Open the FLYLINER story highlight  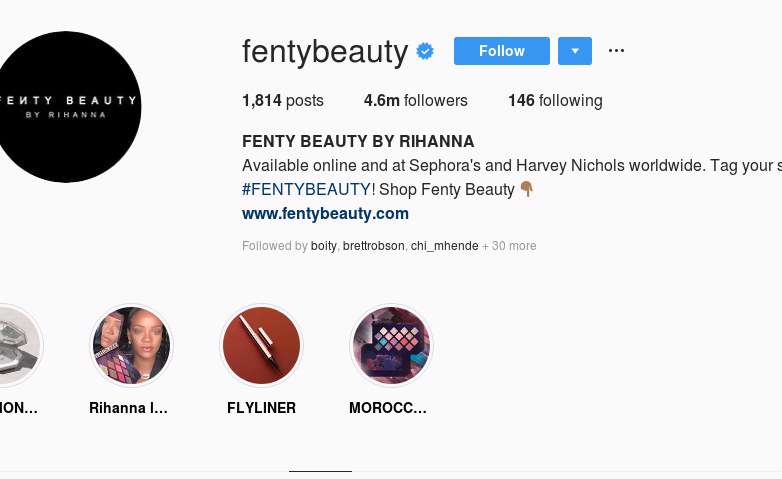[261, 346]
